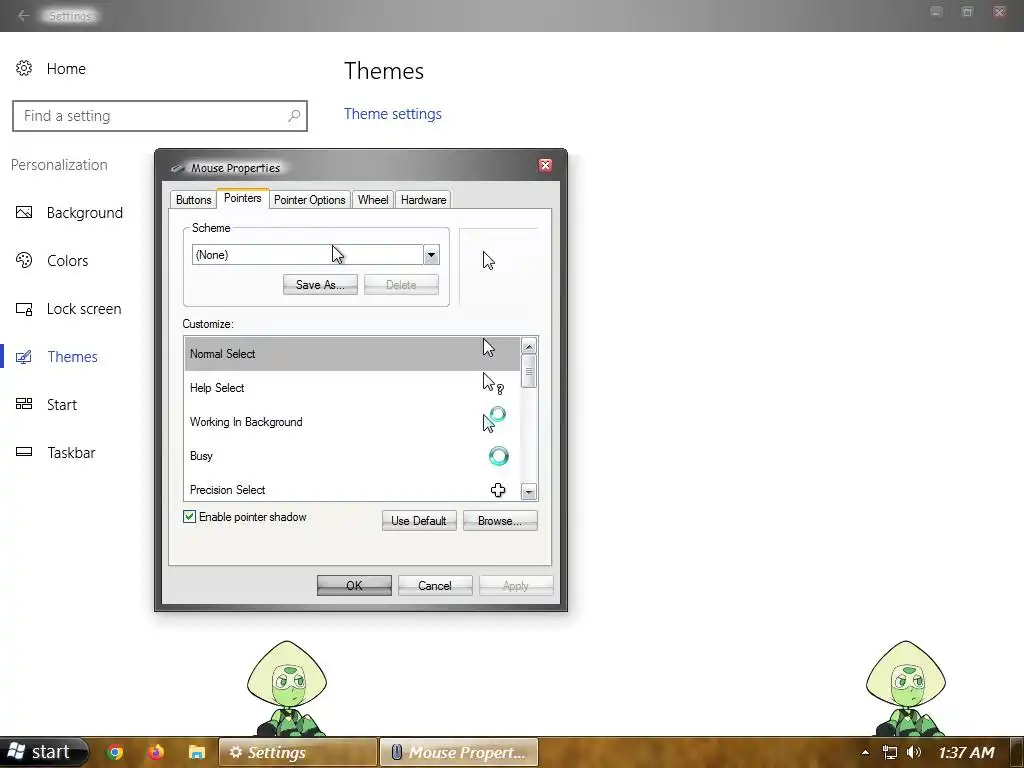Open File Explorer from the taskbar
1024x768 pixels.
[197, 752]
